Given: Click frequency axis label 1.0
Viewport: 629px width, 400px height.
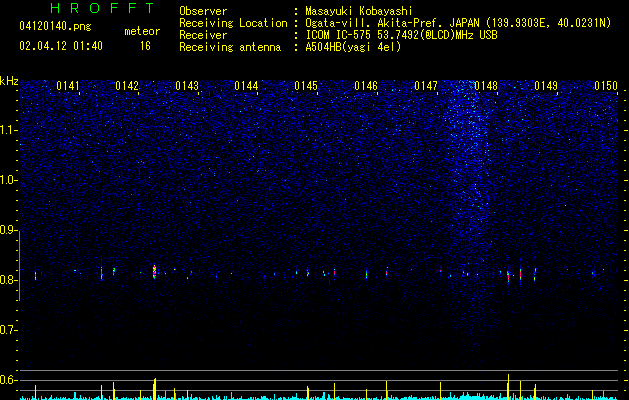Looking at the screenshot, I should point(8,180).
